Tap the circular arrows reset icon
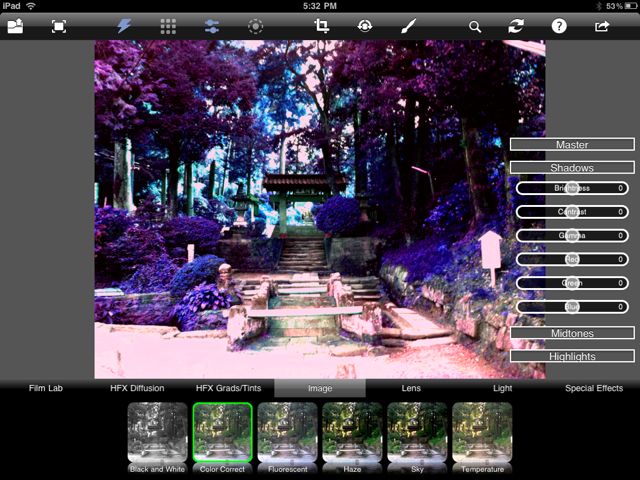The image size is (640, 480). tap(516, 27)
